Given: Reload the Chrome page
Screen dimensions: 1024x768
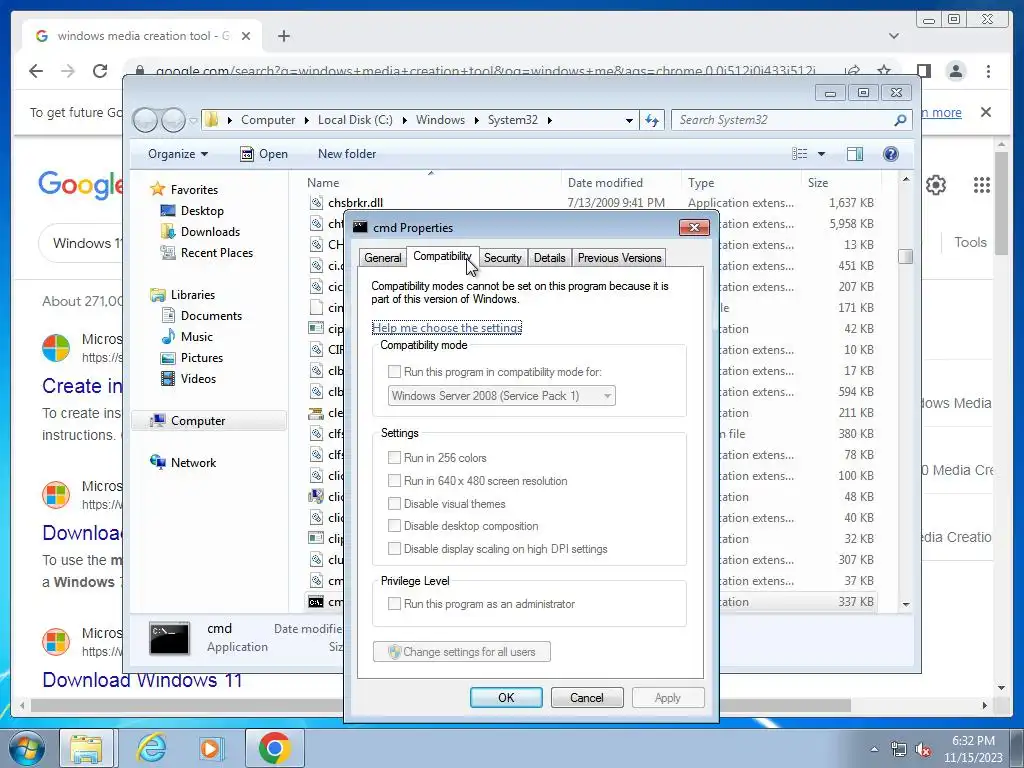Looking at the screenshot, I should coord(100,71).
